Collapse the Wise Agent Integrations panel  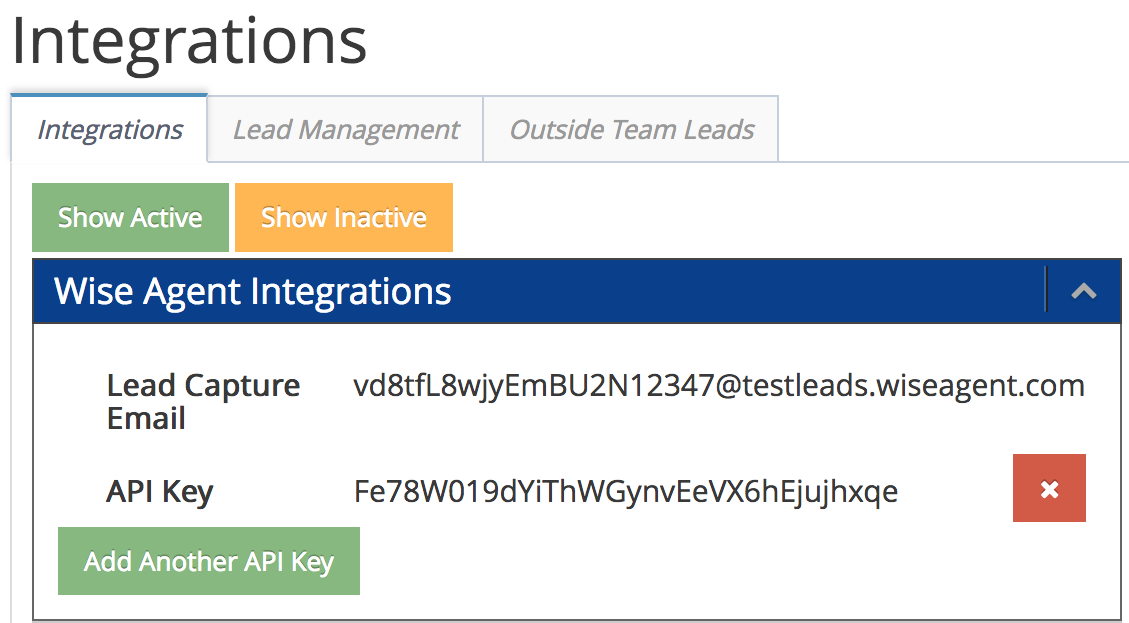1083,291
